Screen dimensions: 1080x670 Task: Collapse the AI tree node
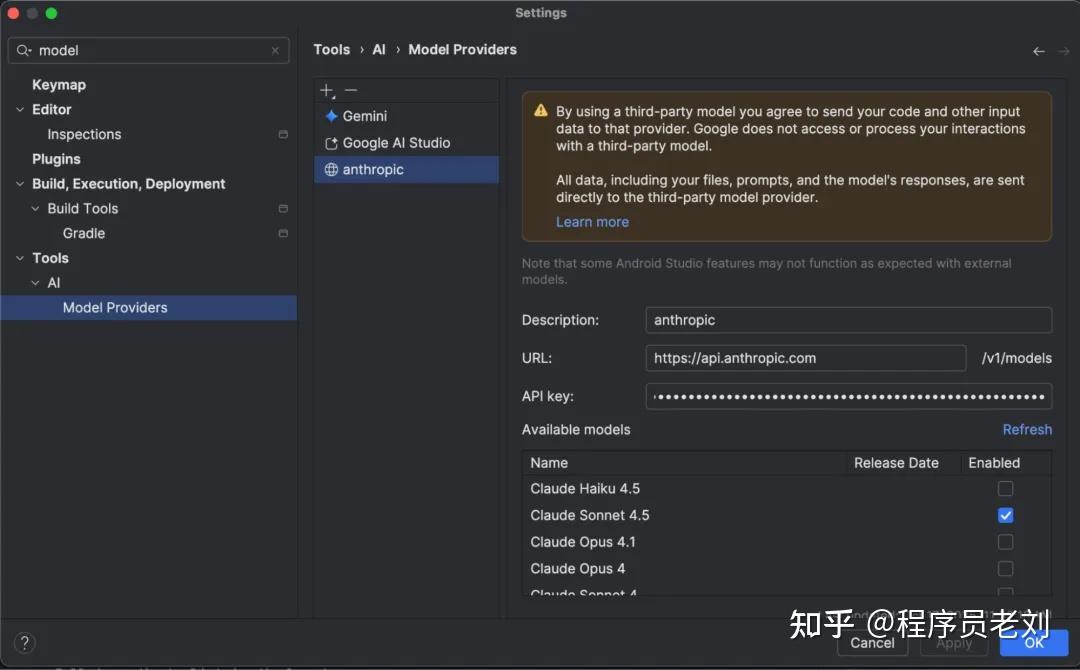[x=35, y=283]
